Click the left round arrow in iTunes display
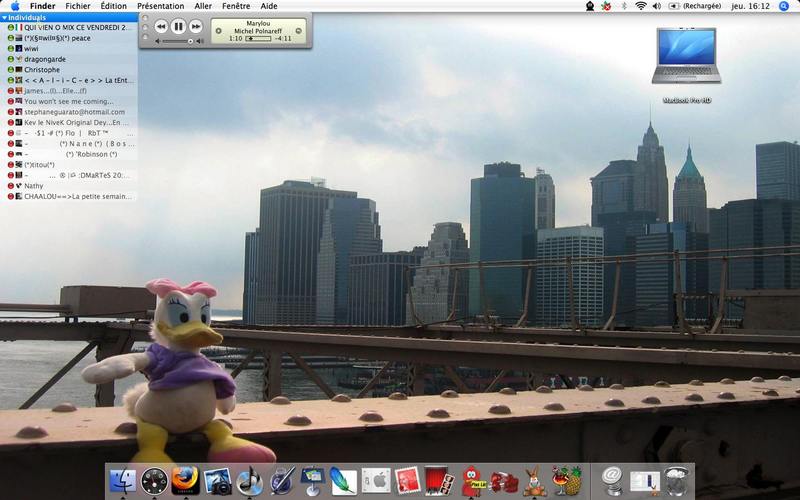 (x=218, y=31)
